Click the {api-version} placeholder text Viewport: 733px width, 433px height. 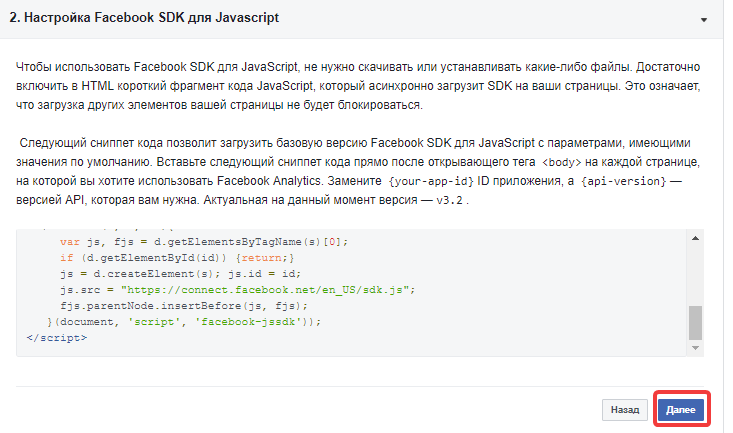pos(623,181)
